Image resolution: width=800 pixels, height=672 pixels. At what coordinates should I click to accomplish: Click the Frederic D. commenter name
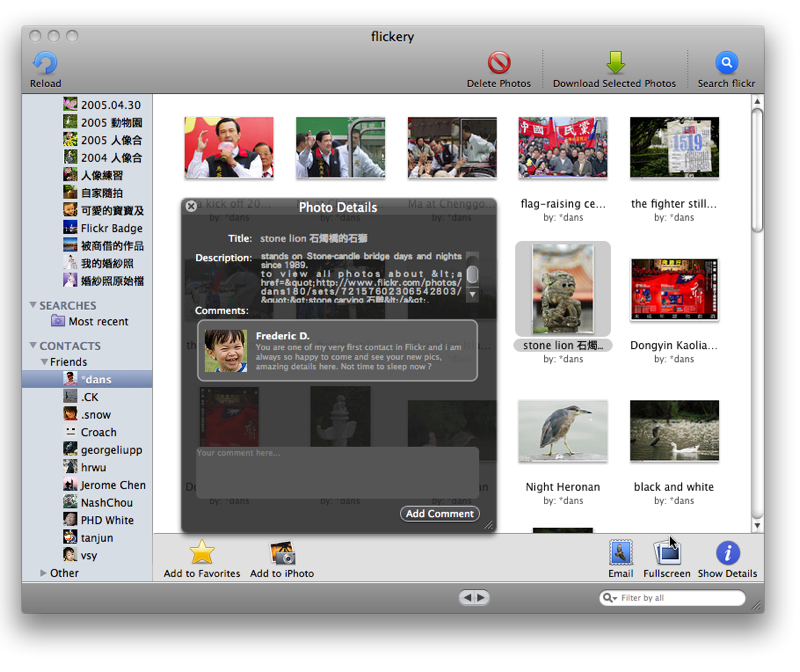pos(283,336)
